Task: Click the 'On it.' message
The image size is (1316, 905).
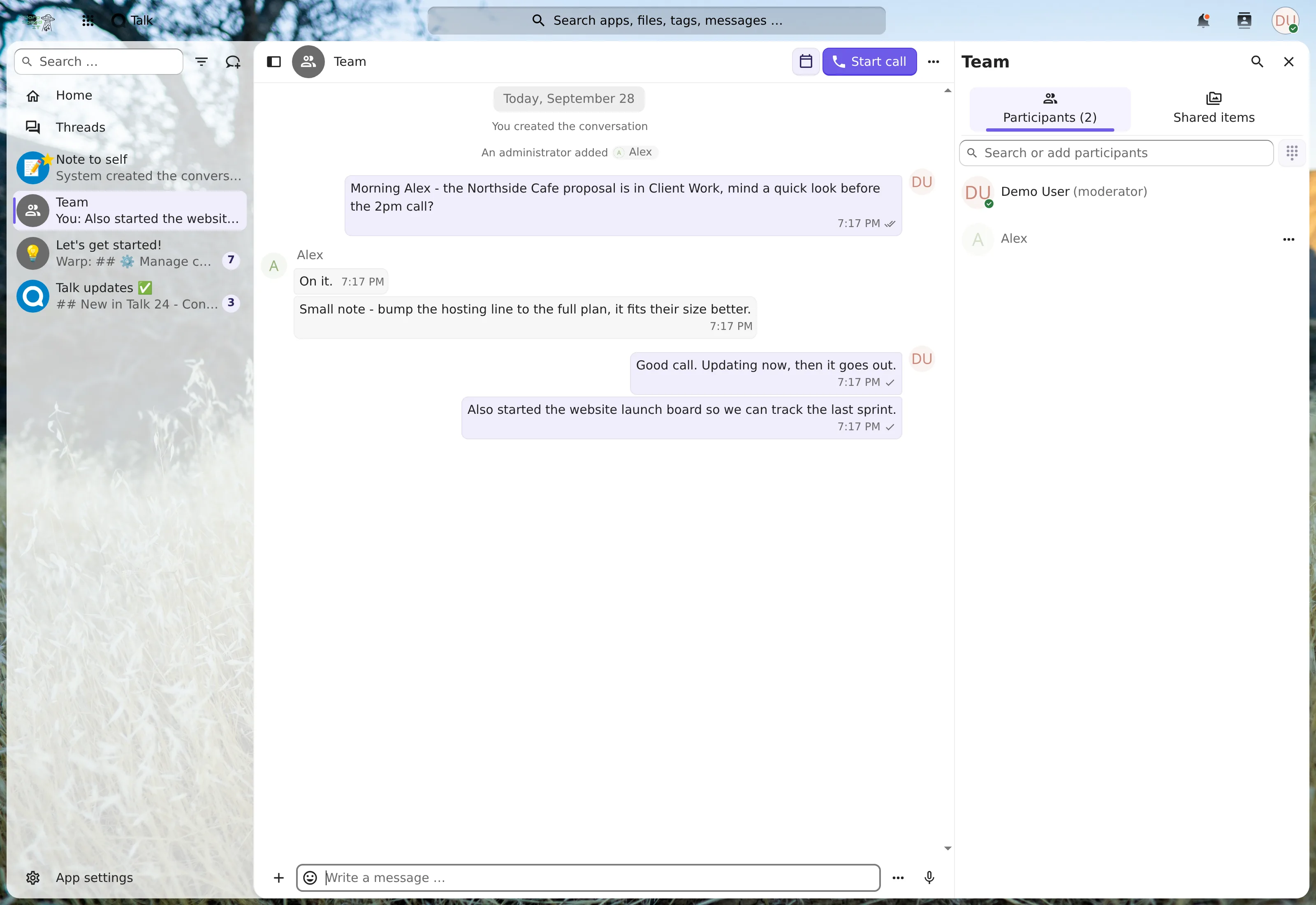Action: [341, 282]
